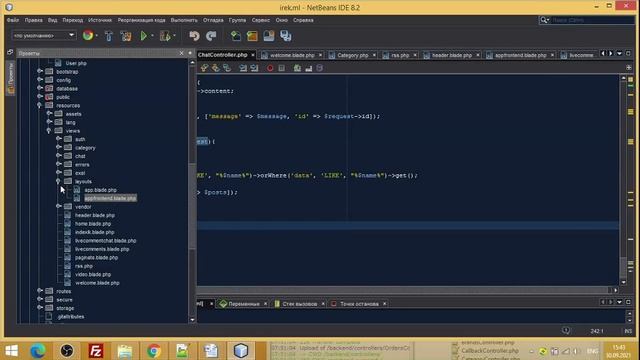This screenshot has height=360, width=640.
Task: Click the Quick Search input field
Action: [x=592, y=20]
